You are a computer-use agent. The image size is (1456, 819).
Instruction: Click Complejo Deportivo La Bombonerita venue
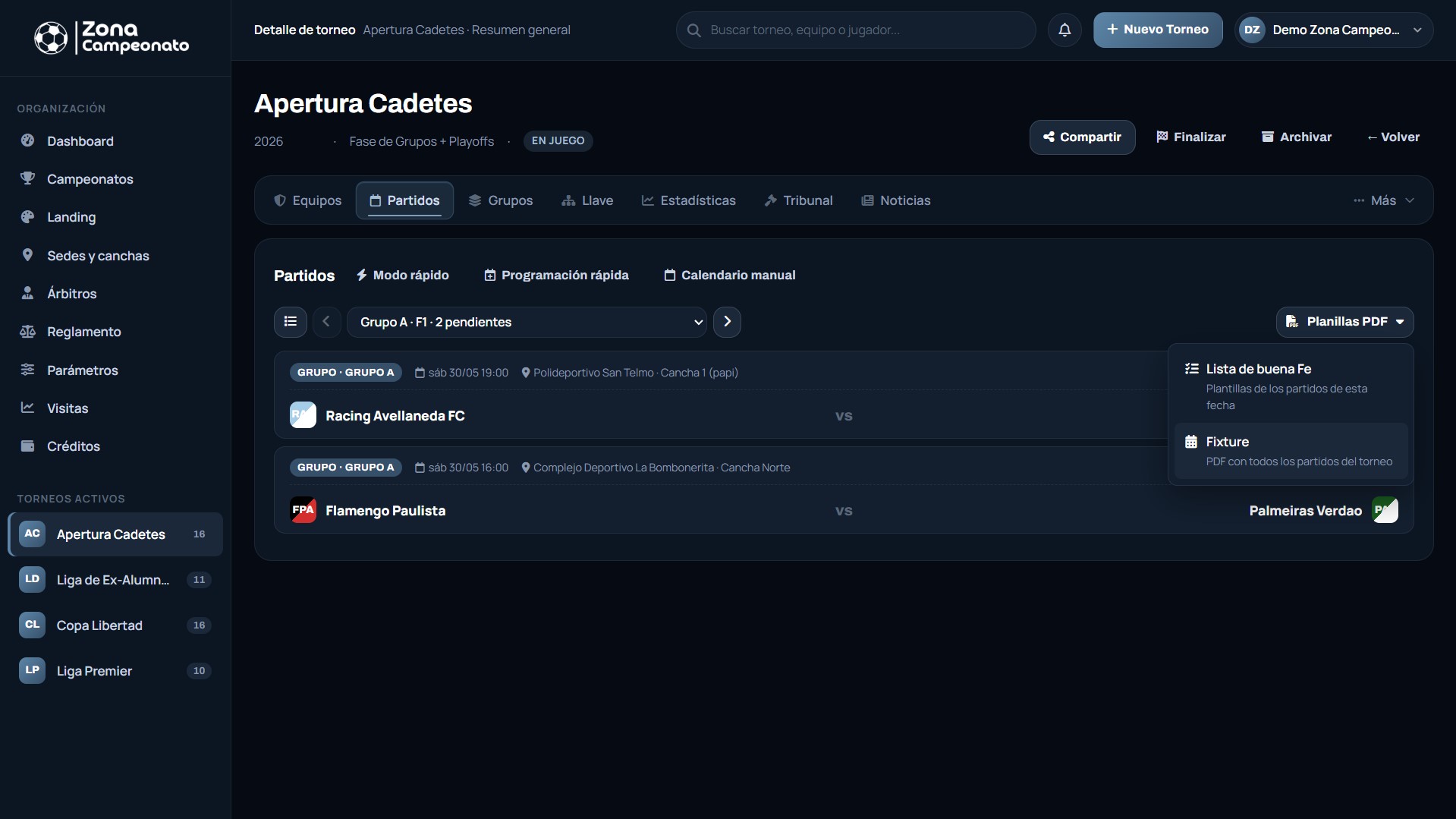[x=656, y=468]
